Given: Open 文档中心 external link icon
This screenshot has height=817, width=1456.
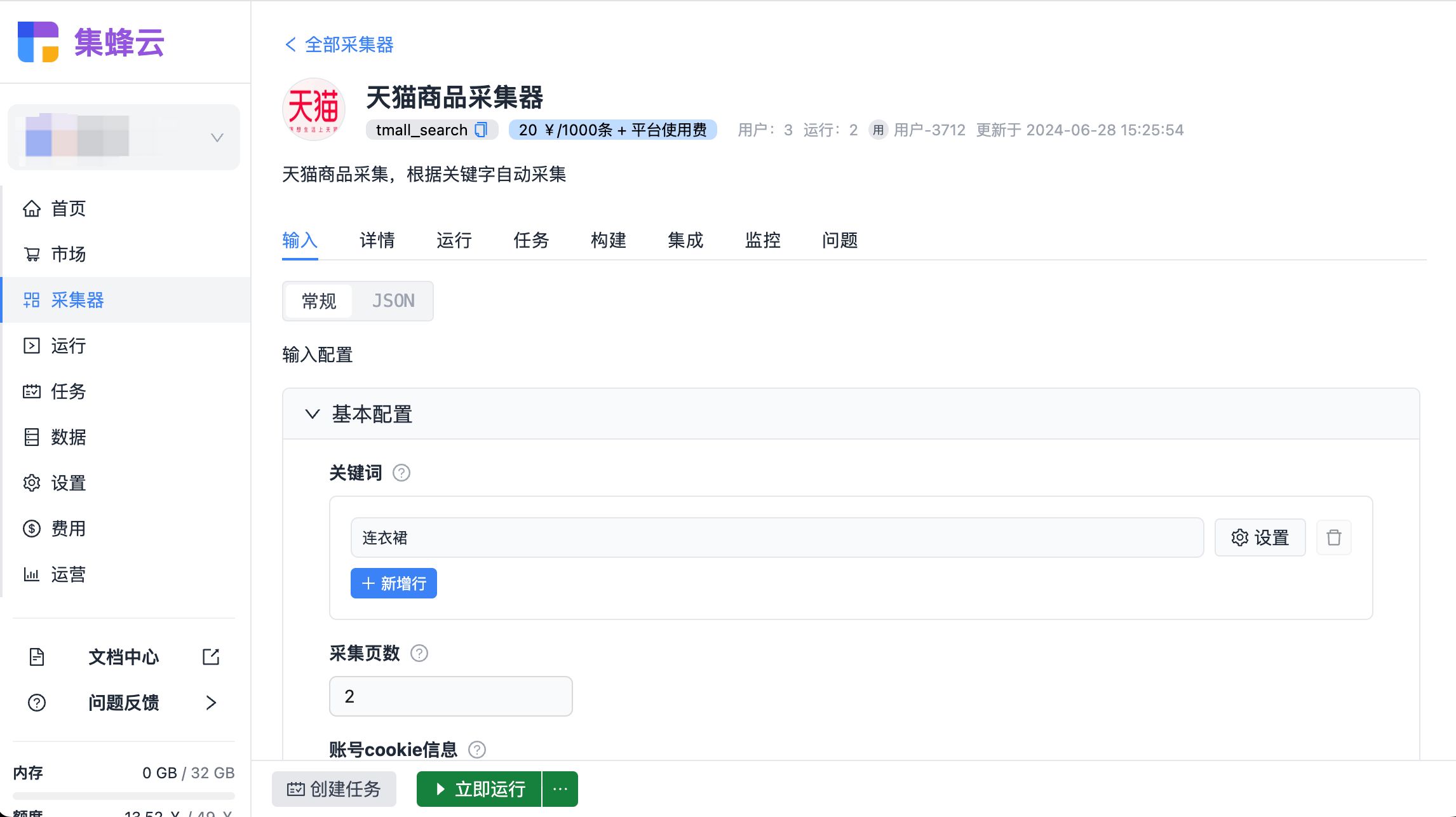Looking at the screenshot, I should 211,657.
